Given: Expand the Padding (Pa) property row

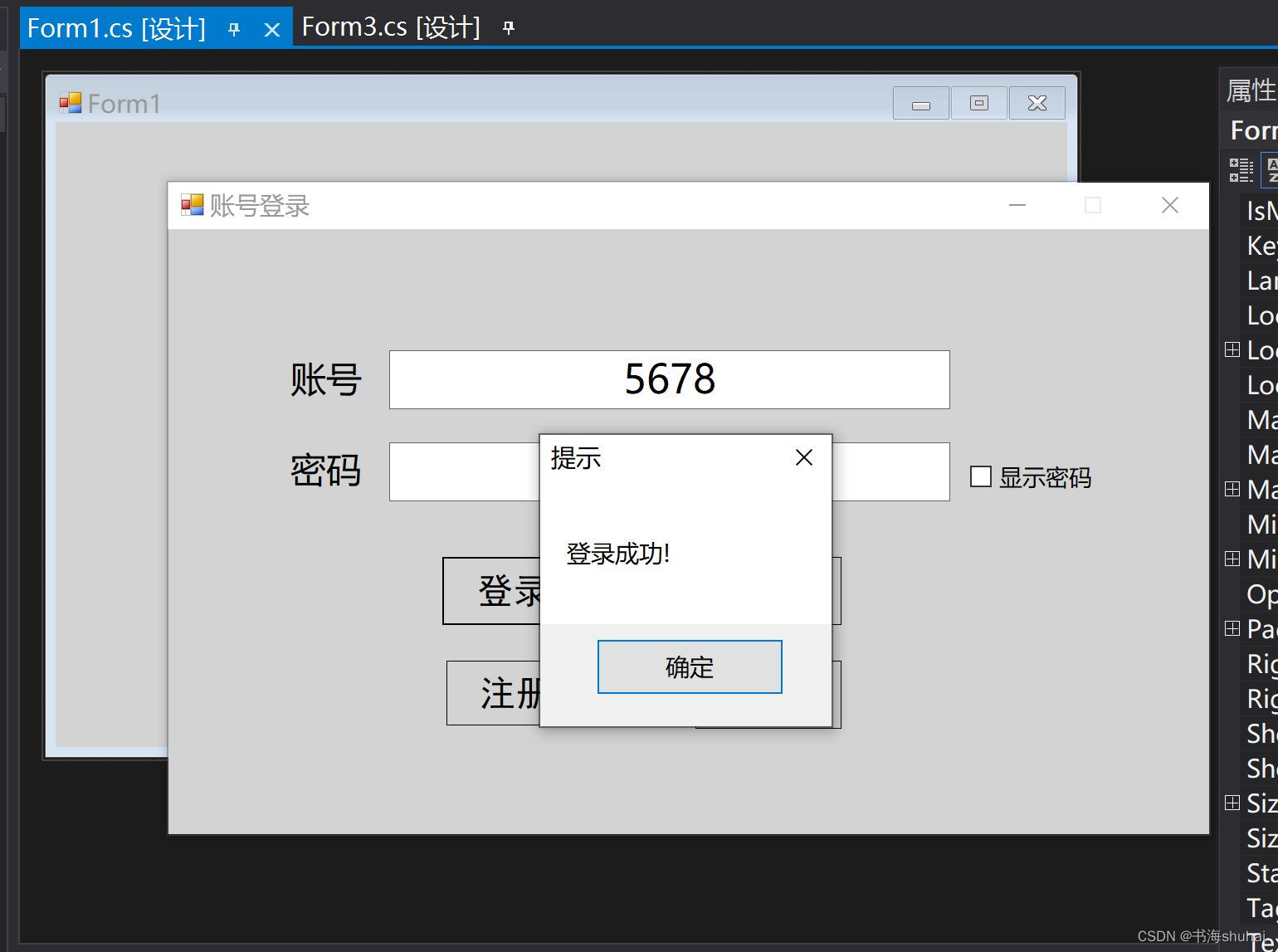Looking at the screenshot, I should 1232,629.
